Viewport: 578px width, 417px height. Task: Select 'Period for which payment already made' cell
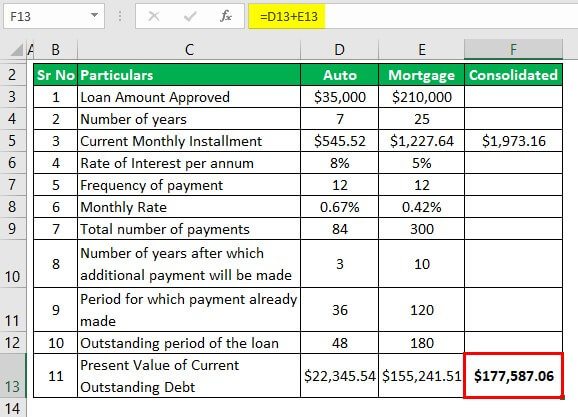tap(189, 310)
